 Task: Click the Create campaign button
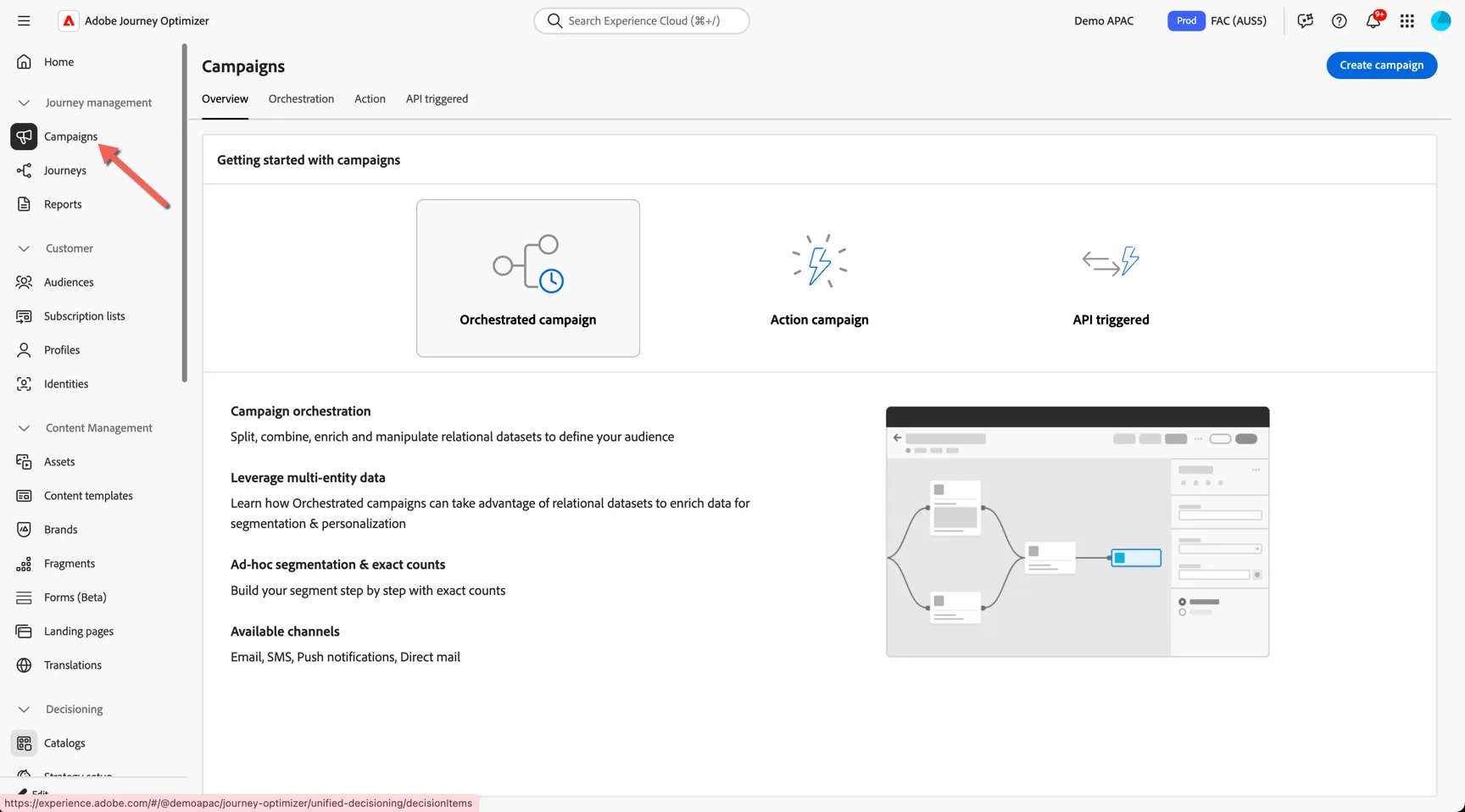click(x=1382, y=65)
